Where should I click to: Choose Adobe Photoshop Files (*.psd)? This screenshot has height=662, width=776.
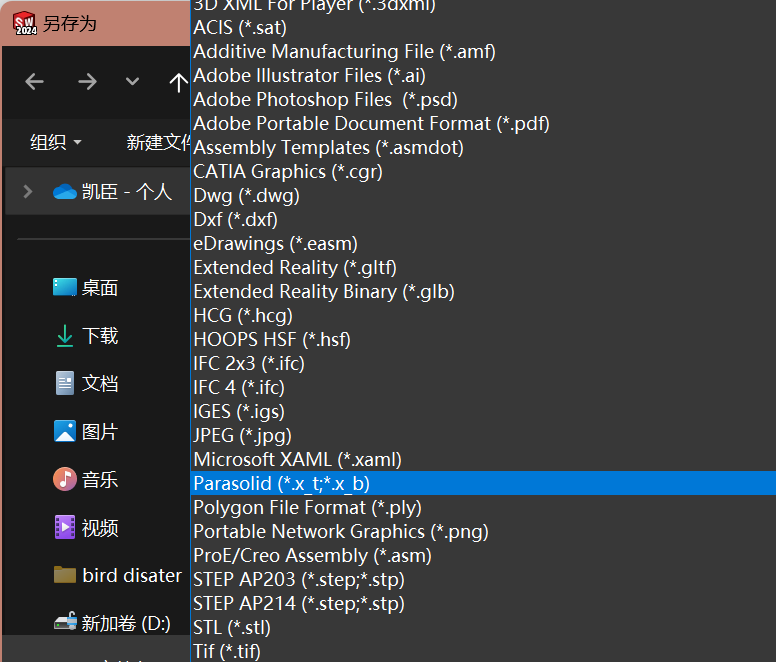[483, 99]
